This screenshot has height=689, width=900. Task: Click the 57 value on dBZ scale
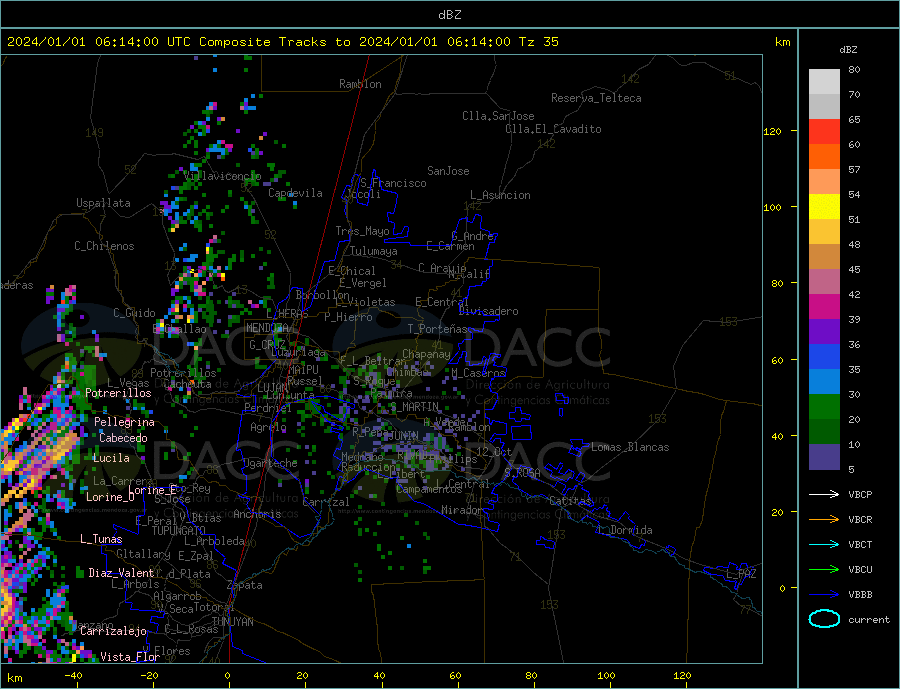[854, 169]
